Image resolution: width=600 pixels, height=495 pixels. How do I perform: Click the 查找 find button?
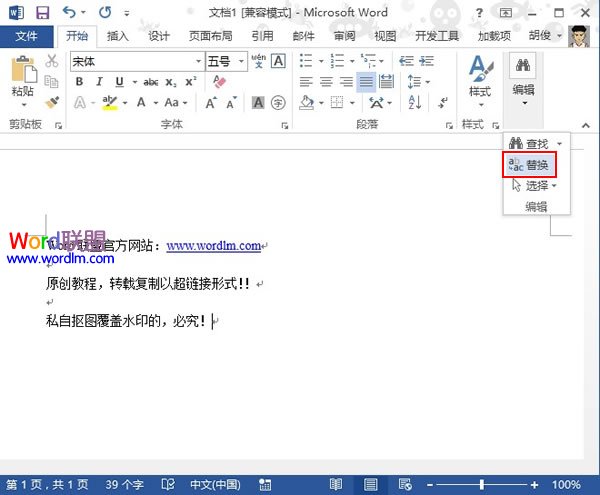[x=529, y=144]
